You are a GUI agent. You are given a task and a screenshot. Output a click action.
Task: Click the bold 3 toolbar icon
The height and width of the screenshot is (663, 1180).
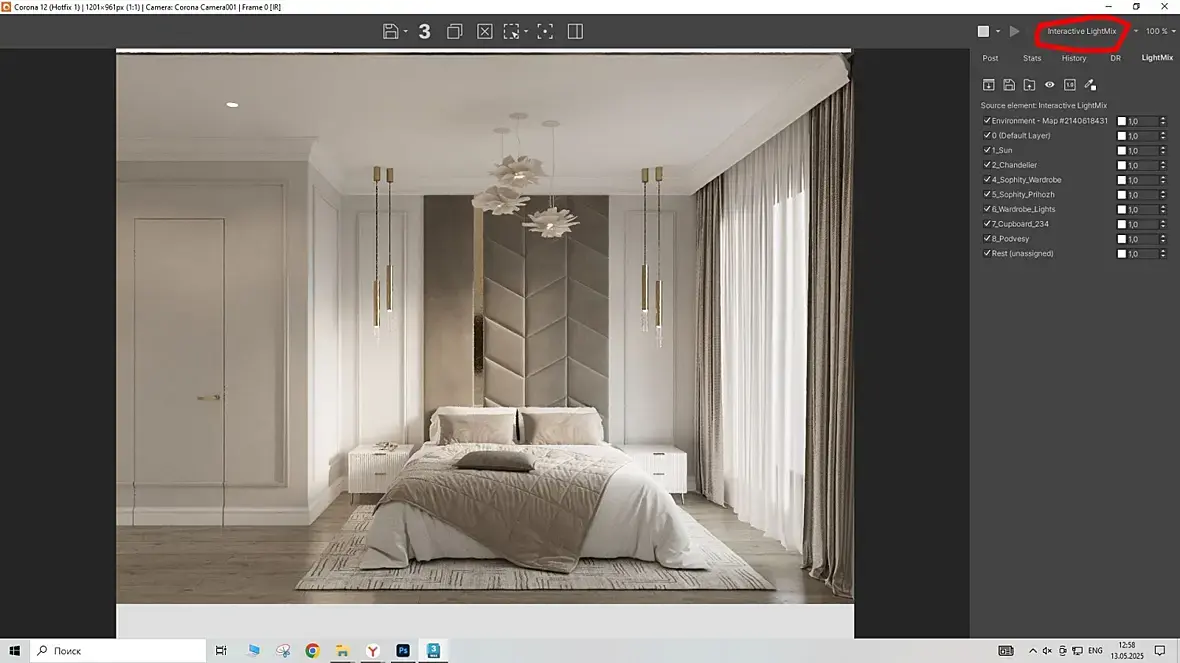[x=424, y=32]
